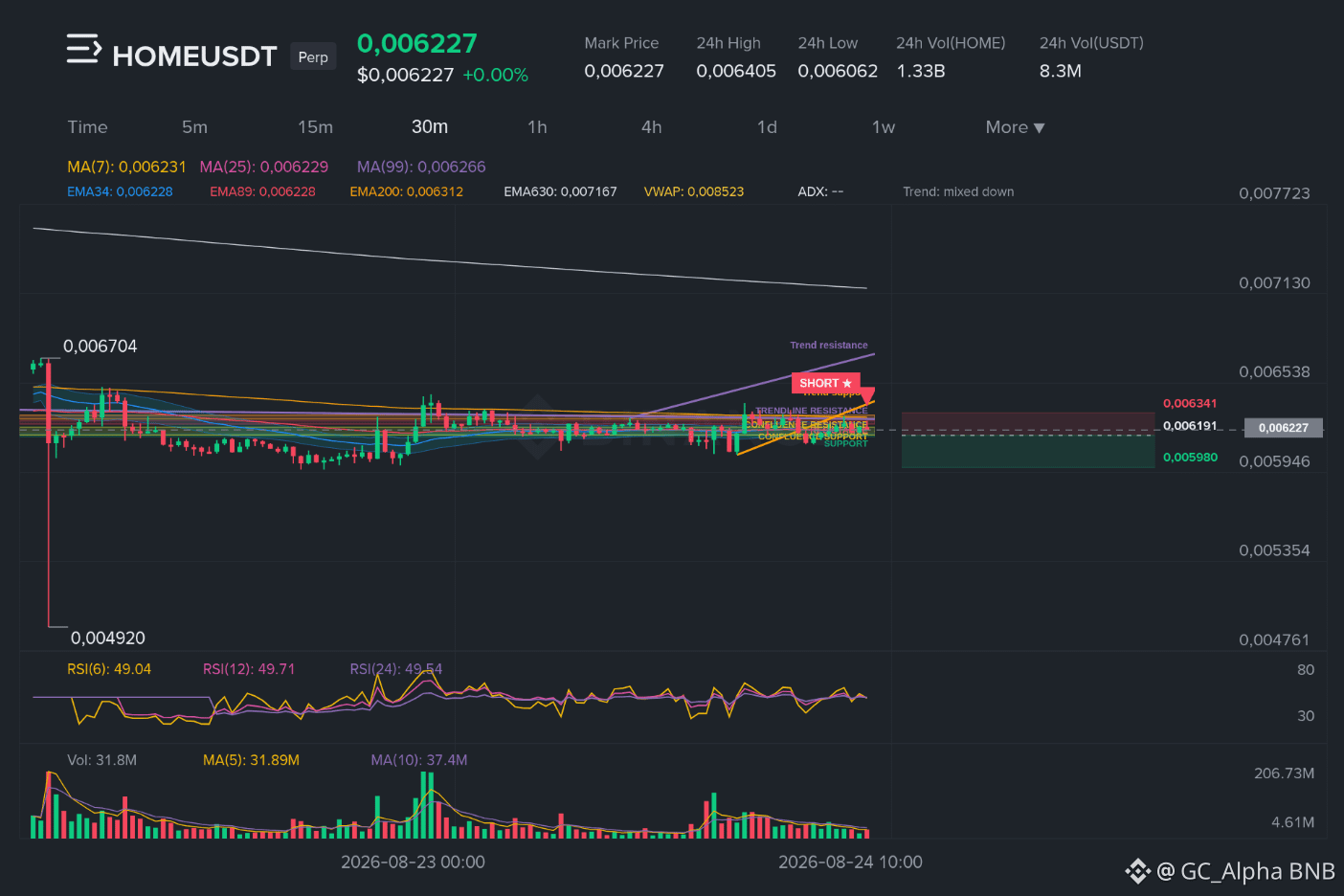Screen dimensions: 1344x896
Task: Click the 24h Vol(HOME) value 1.33B
Action: click(x=921, y=71)
